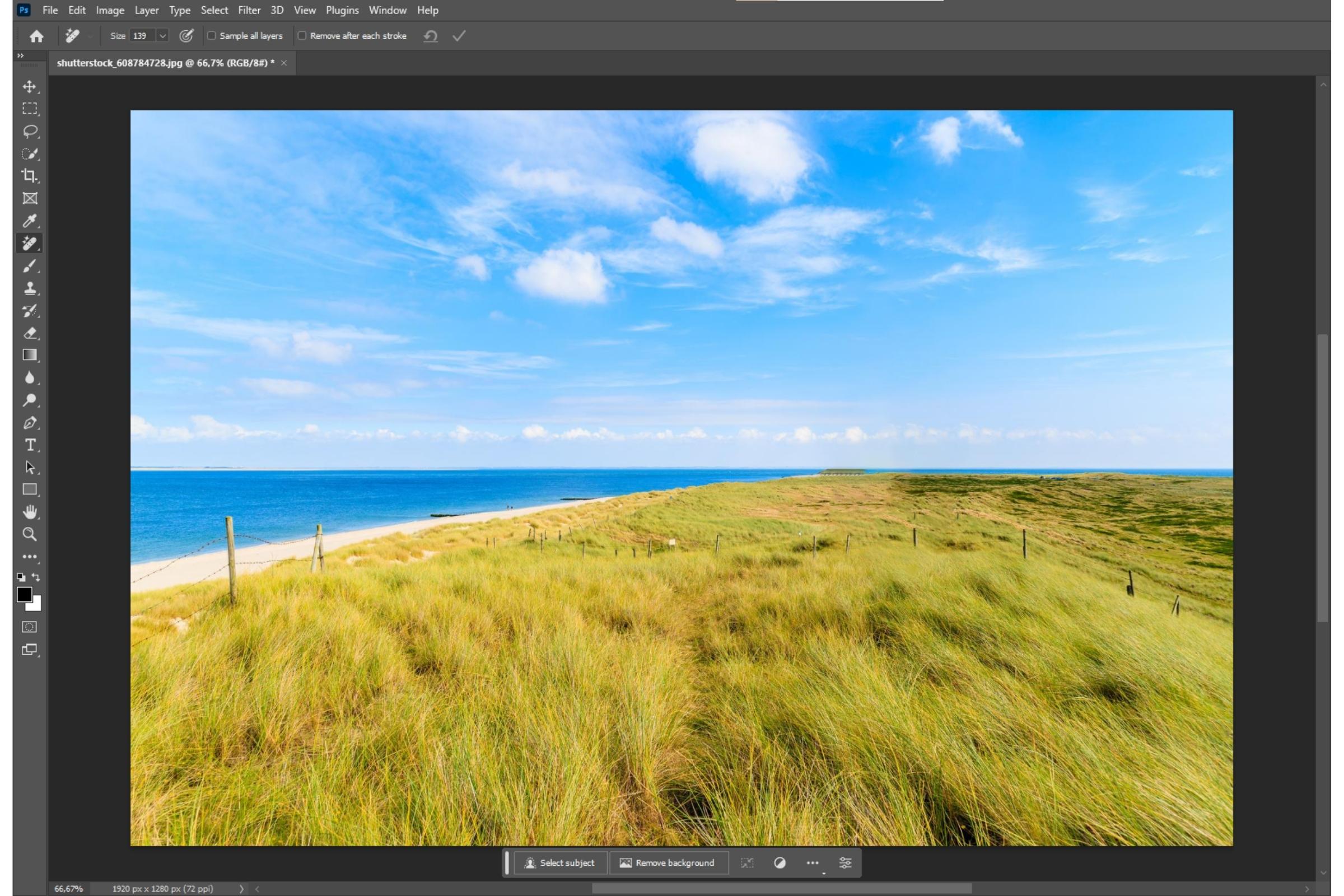
Task: Click the Zoom tool
Action: pos(30,534)
